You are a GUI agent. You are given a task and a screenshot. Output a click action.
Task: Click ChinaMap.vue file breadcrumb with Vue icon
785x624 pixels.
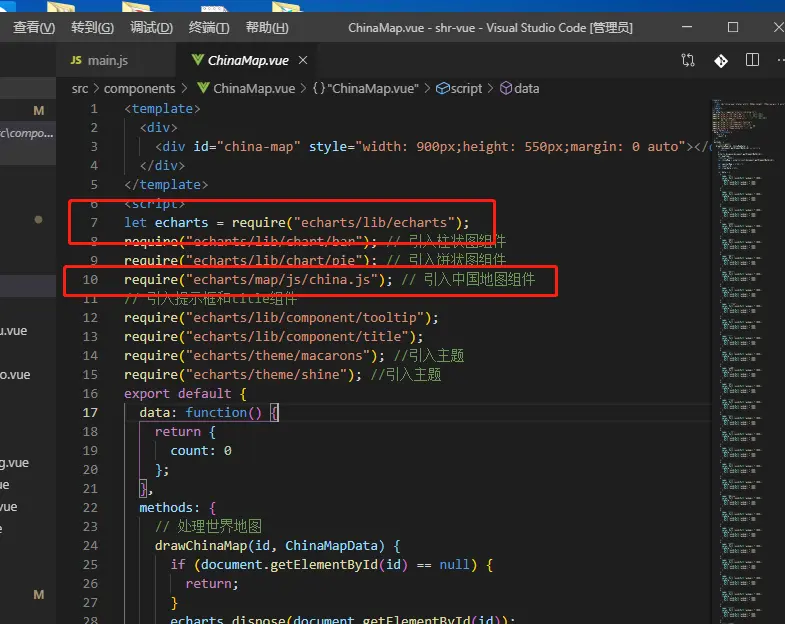pyautogui.click(x=246, y=89)
